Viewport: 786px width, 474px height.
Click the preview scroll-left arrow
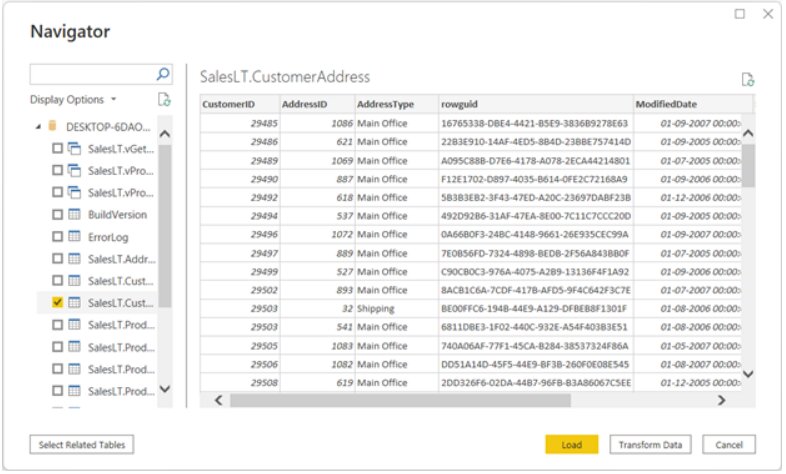pos(219,400)
